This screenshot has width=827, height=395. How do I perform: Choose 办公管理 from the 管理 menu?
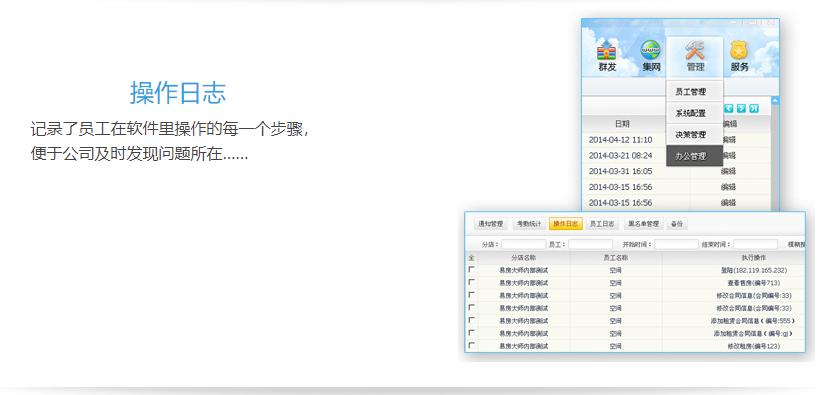(x=694, y=156)
